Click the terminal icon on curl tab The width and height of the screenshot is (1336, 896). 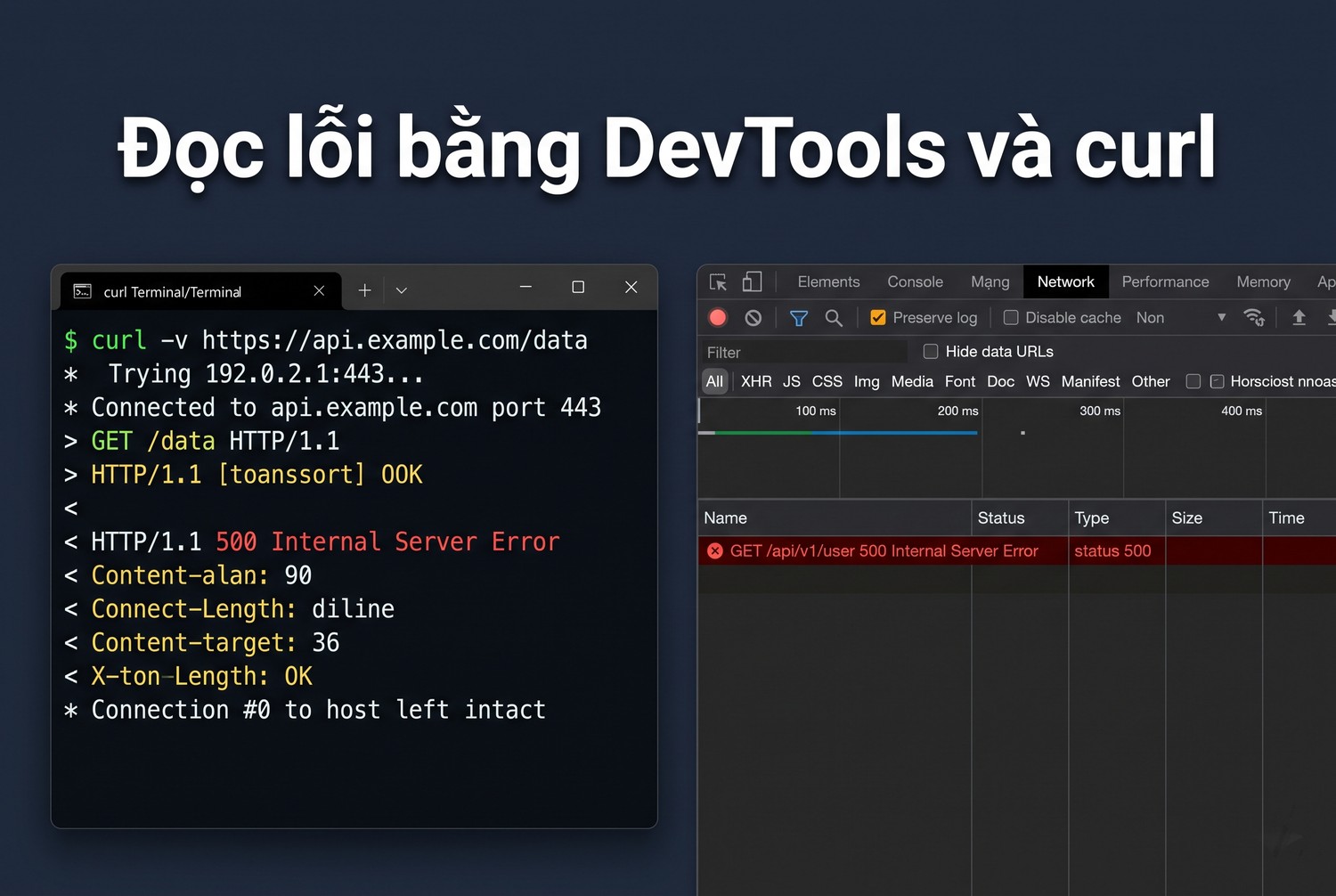pyautogui.click(x=83, y=291)
